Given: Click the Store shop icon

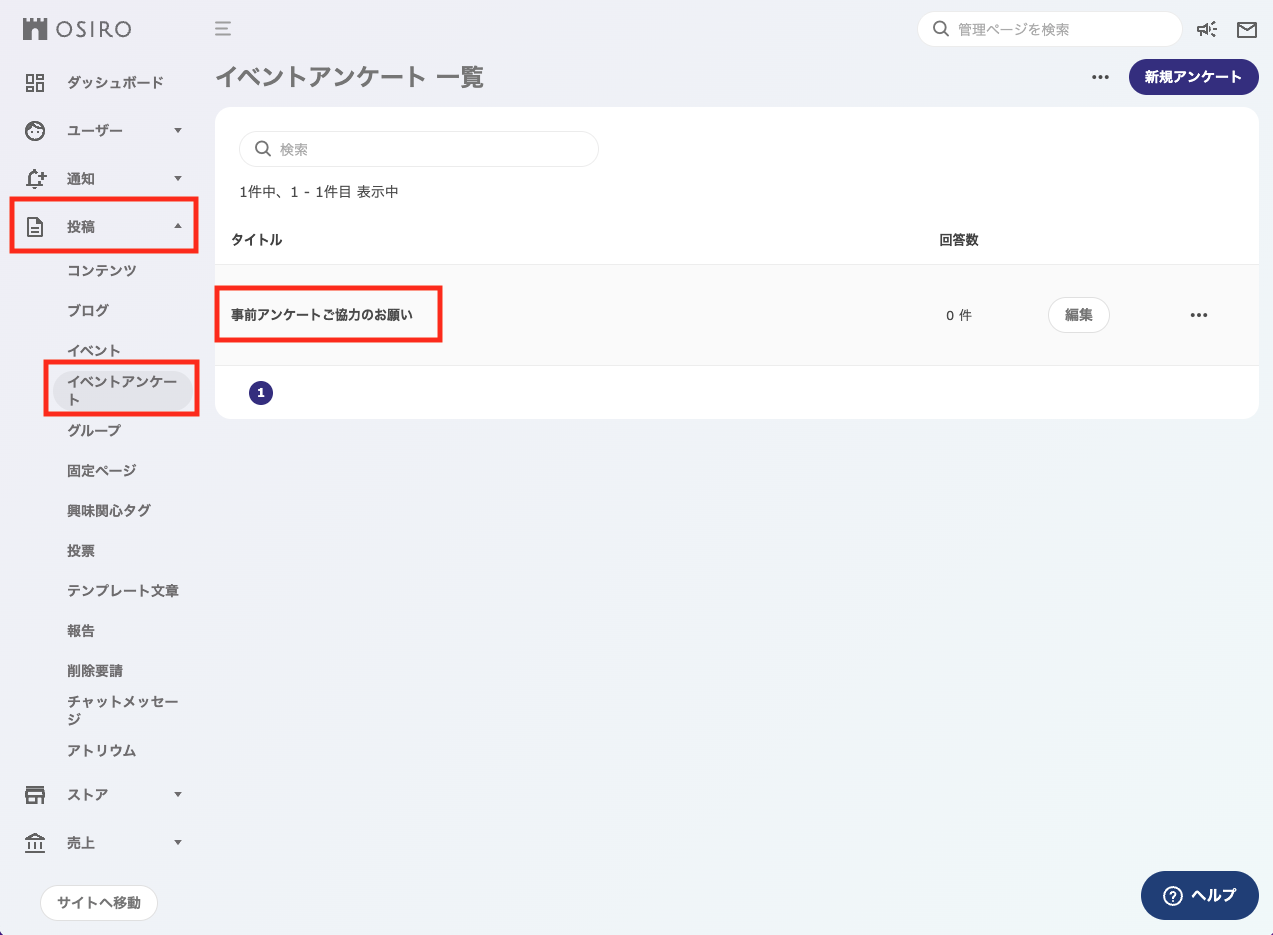Looking at the screenshot, I should point(35,795).
